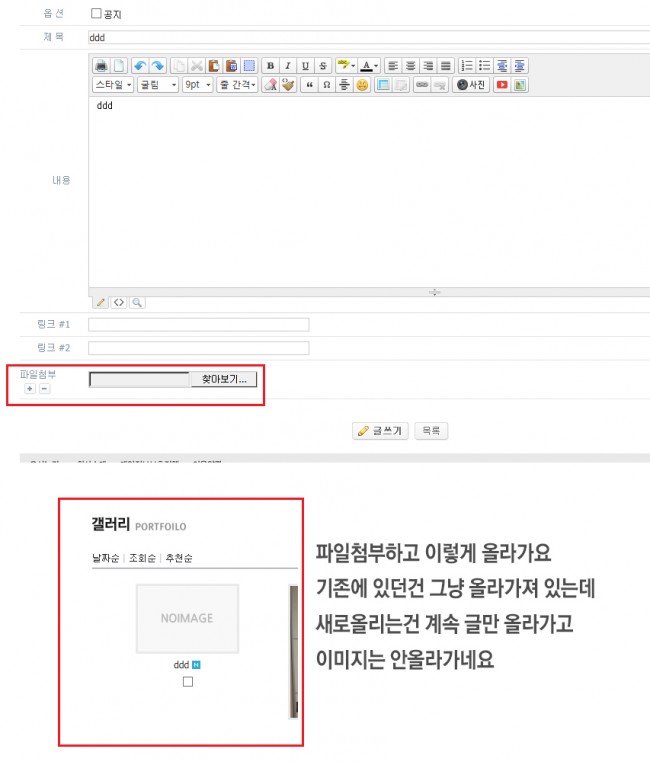
Task: Insert horizontal line icon
Action: click(344, 85)
